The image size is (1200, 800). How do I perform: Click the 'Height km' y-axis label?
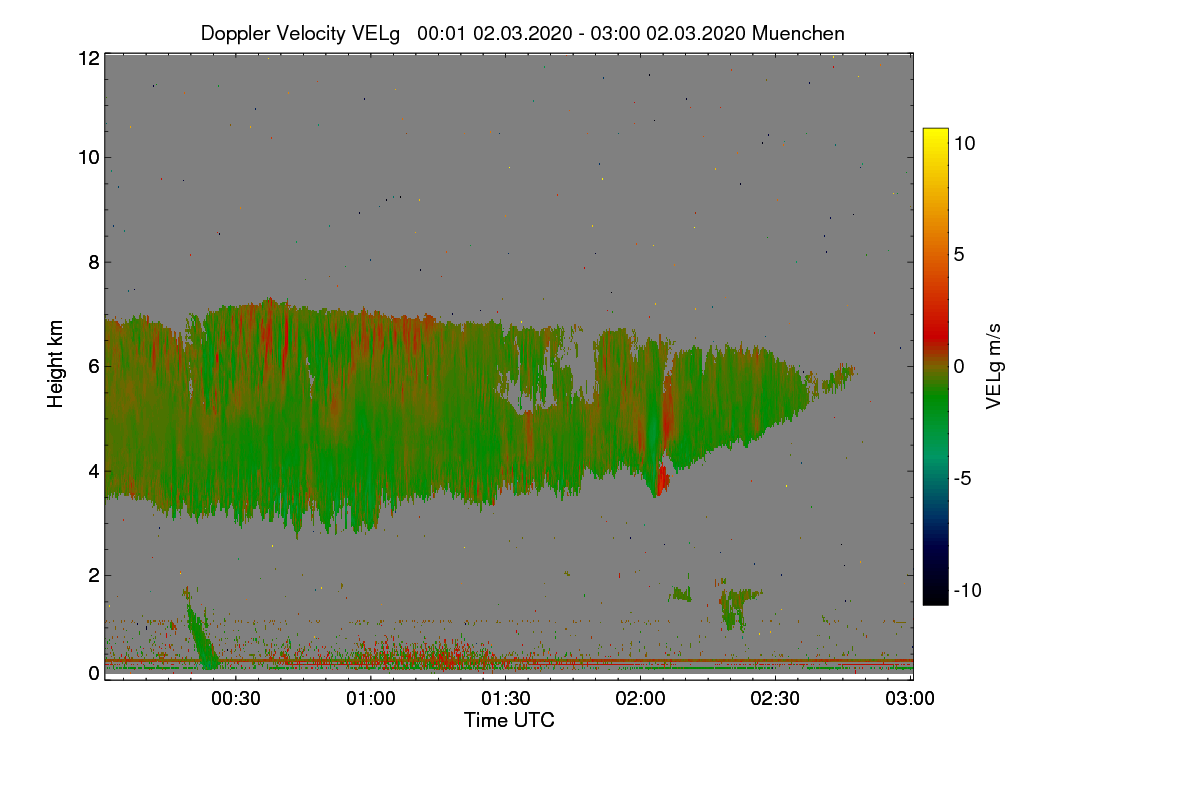pos(57,363)
